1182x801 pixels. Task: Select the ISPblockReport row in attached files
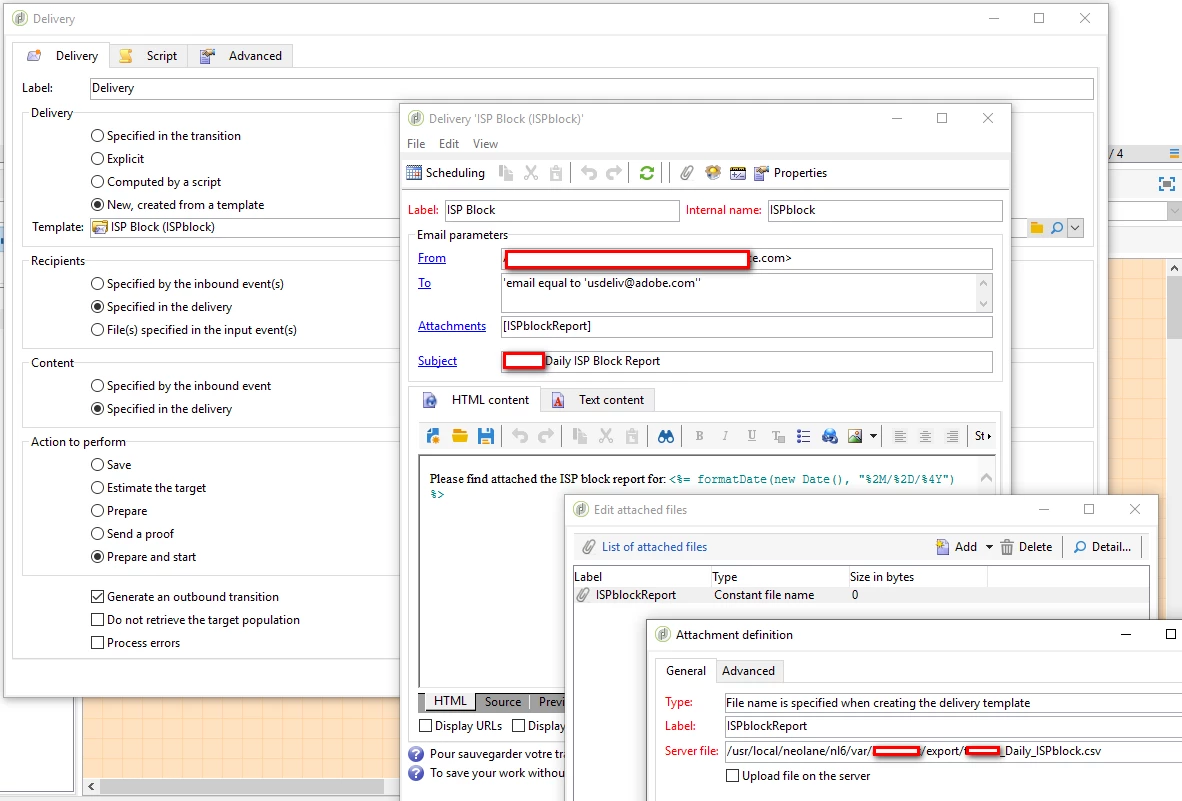(861, 595)
